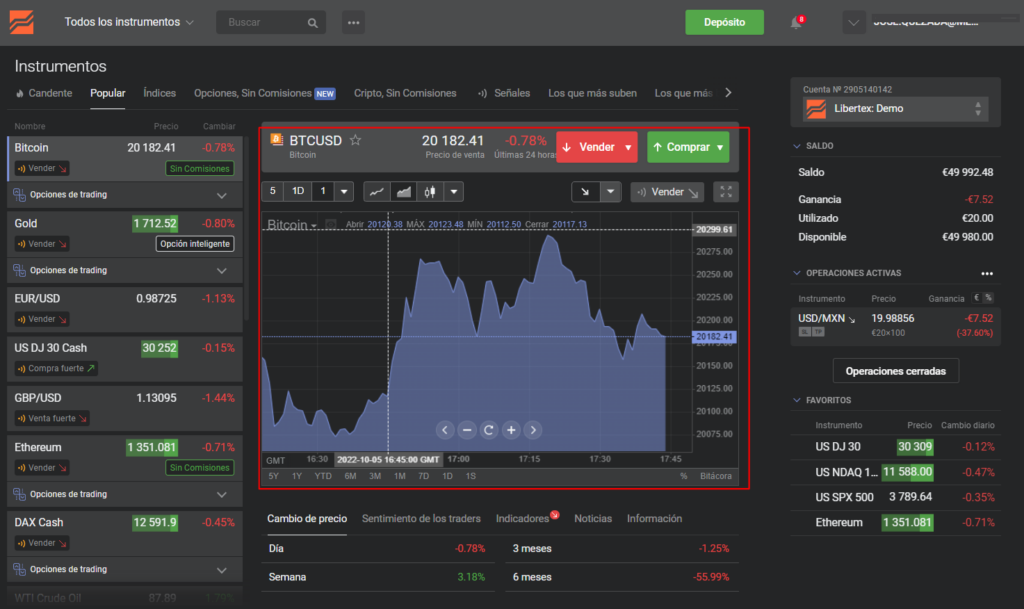Zoom in the chart with plus button

pyautogui.click(x=511, y=429)
